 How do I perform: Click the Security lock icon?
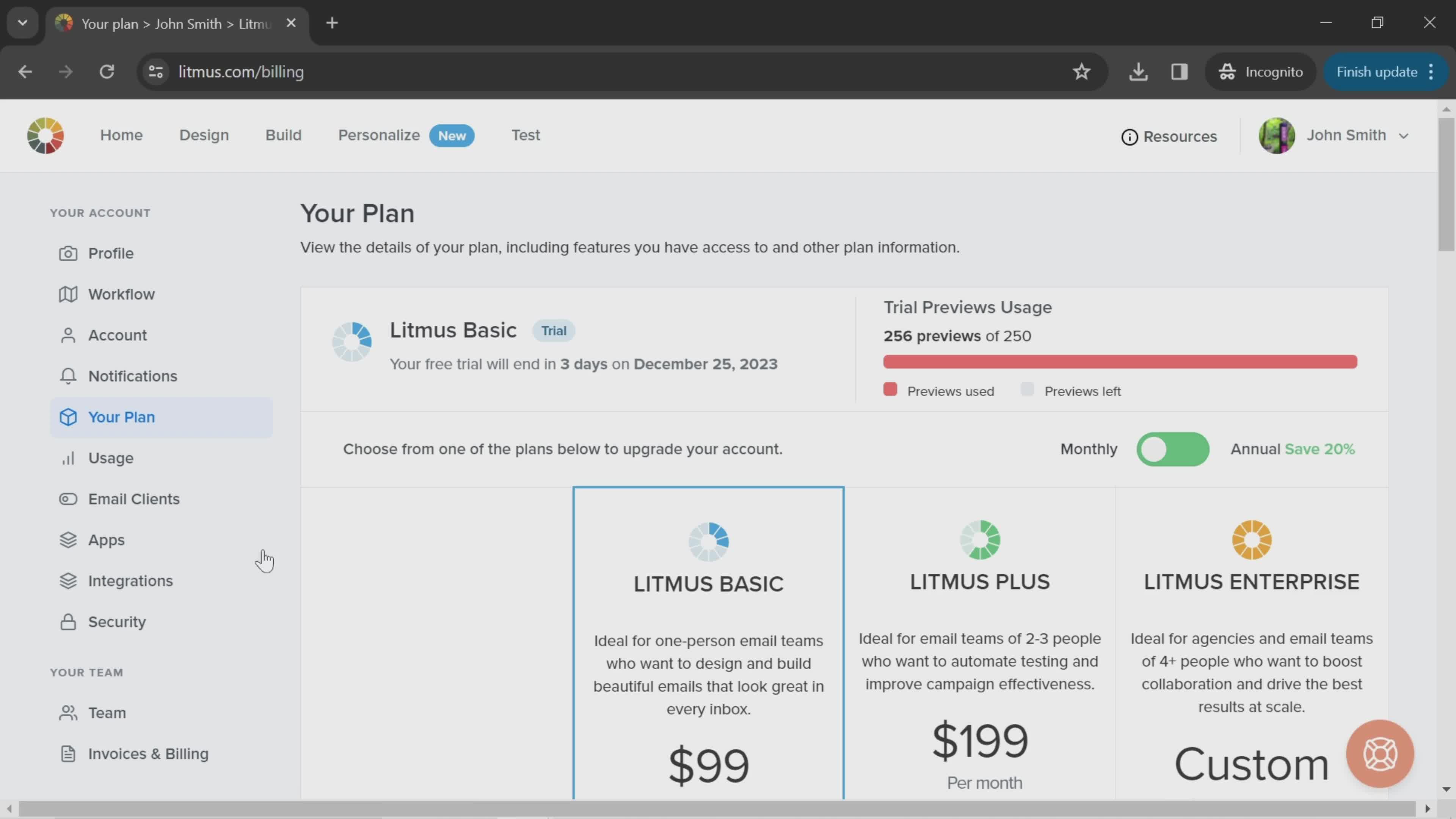pyautogui.click(x=68, y=622)
